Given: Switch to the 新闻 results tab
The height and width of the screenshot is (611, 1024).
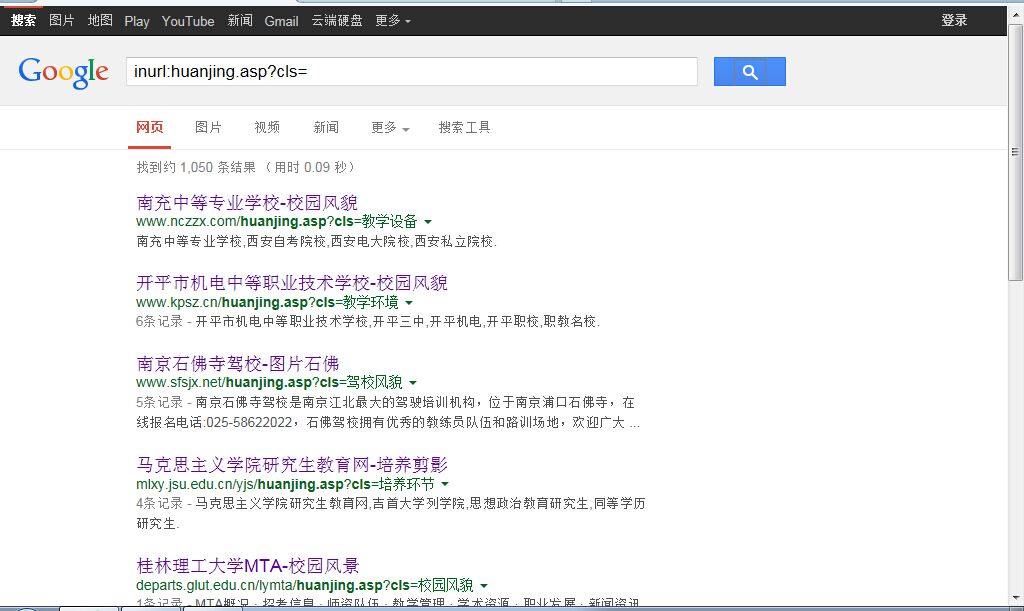Looking at the screenshot, I should [x=326, y=127].
